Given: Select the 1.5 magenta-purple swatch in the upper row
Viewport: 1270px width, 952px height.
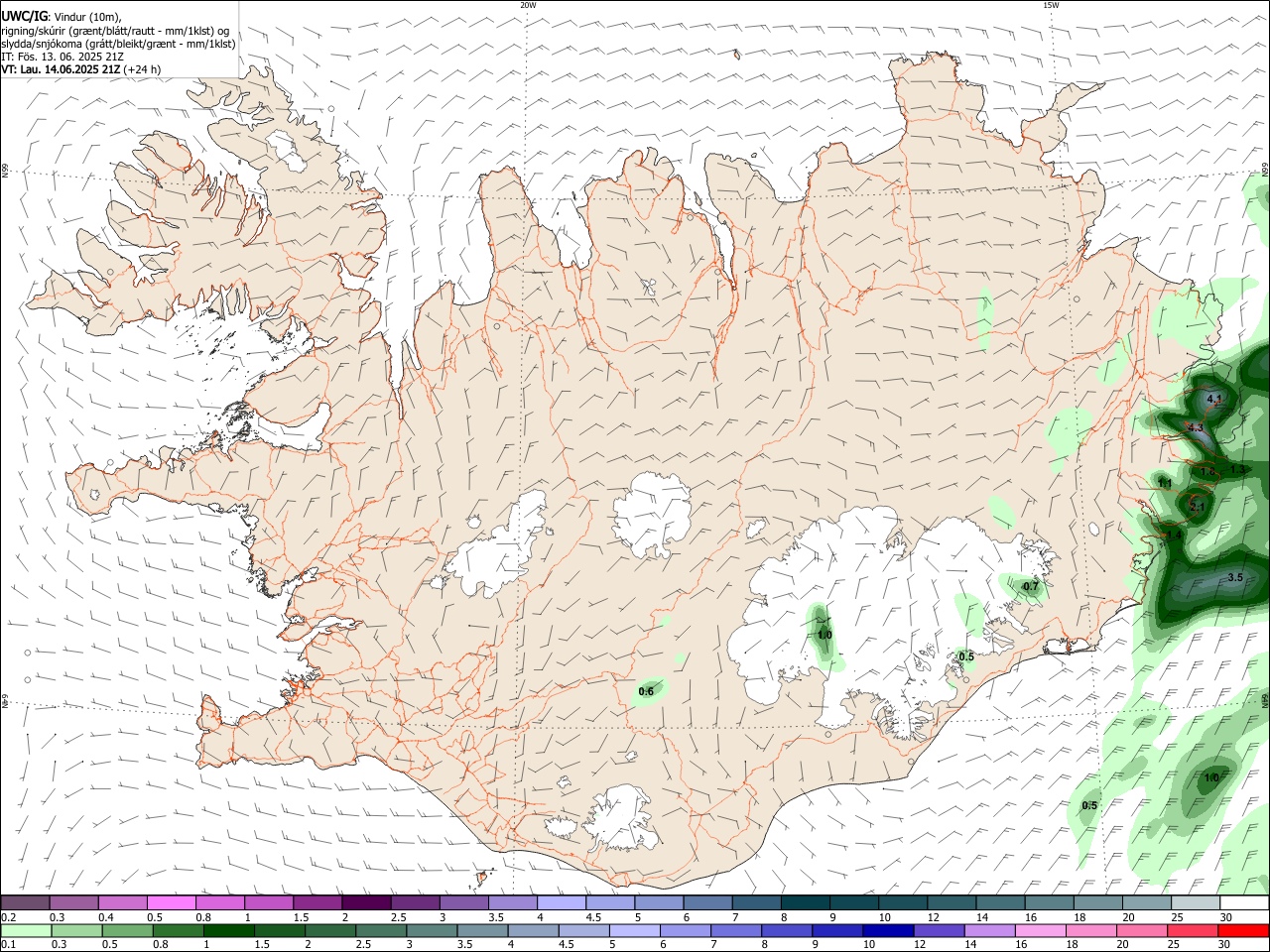Looking at the screenshot, I should [x=317, y=902].
